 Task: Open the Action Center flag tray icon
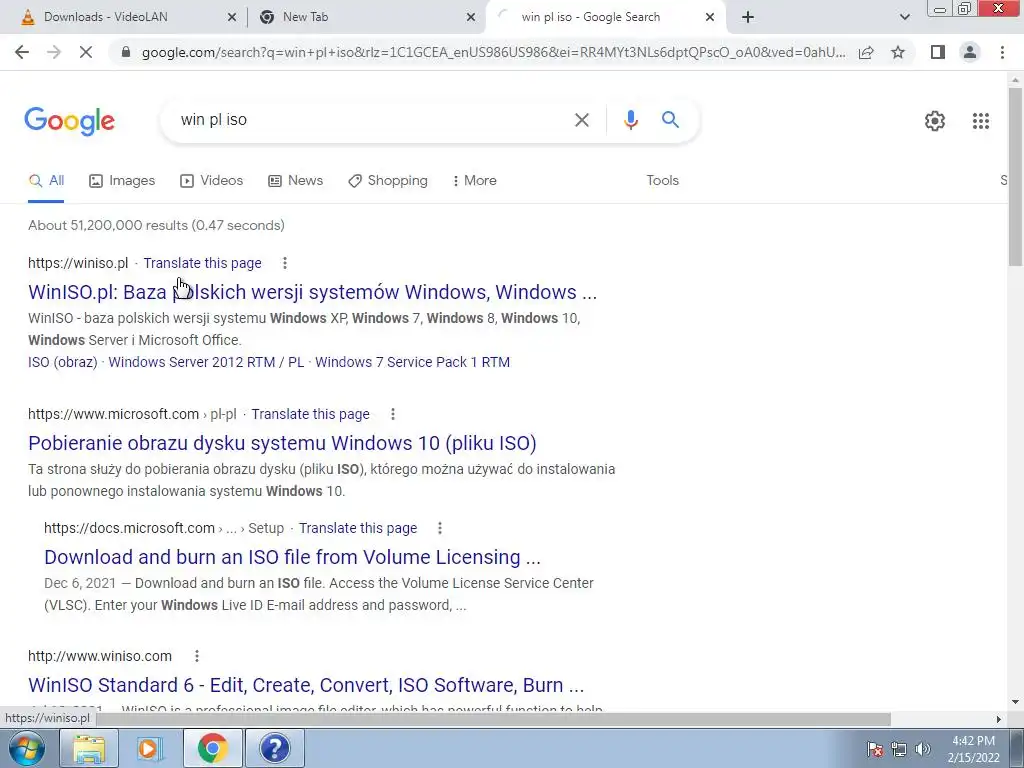[x=875, y=749]
